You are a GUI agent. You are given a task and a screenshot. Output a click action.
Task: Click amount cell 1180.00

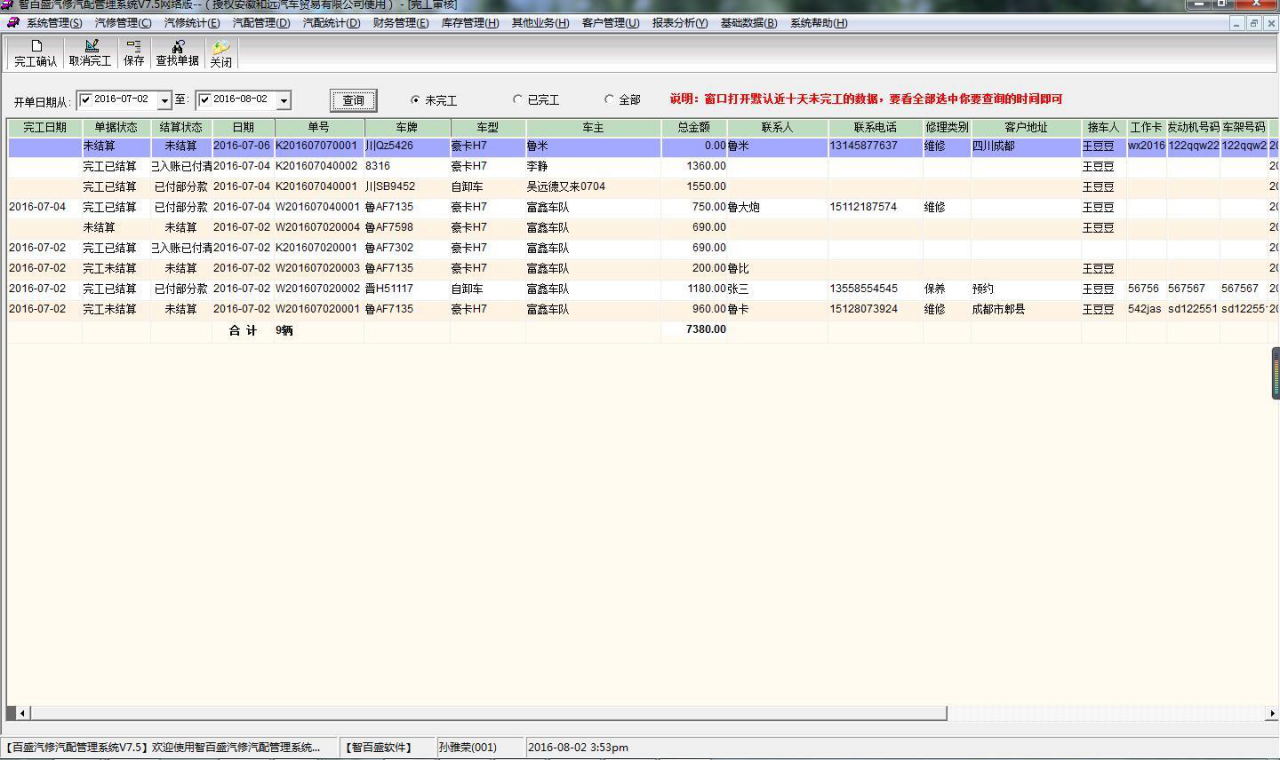706,289
